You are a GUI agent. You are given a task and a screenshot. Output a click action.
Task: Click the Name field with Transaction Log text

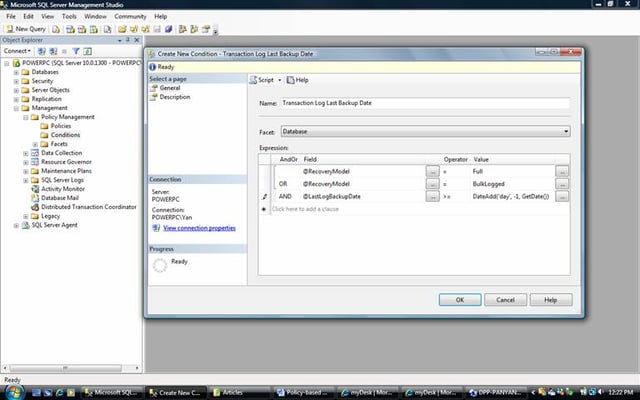click(424, 103)
